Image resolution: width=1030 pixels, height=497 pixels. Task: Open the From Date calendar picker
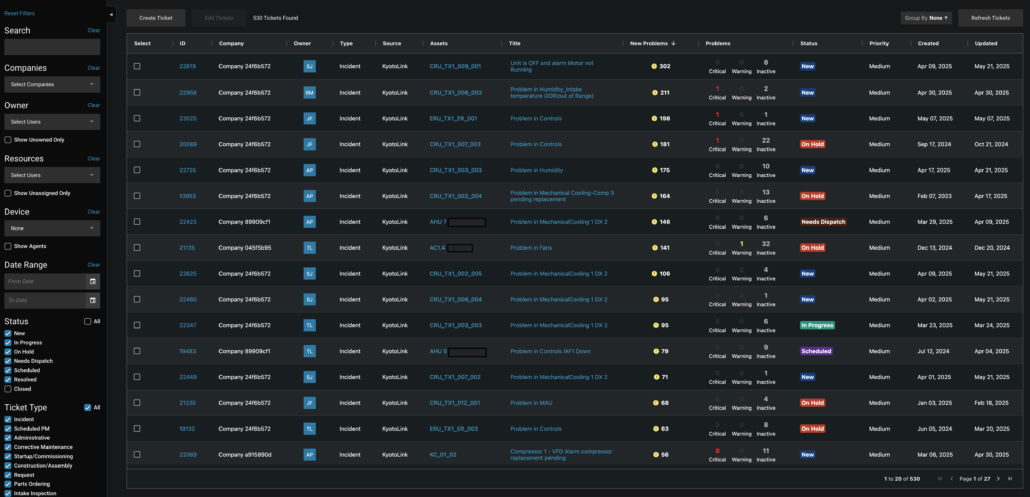click(x=93, y=281)
